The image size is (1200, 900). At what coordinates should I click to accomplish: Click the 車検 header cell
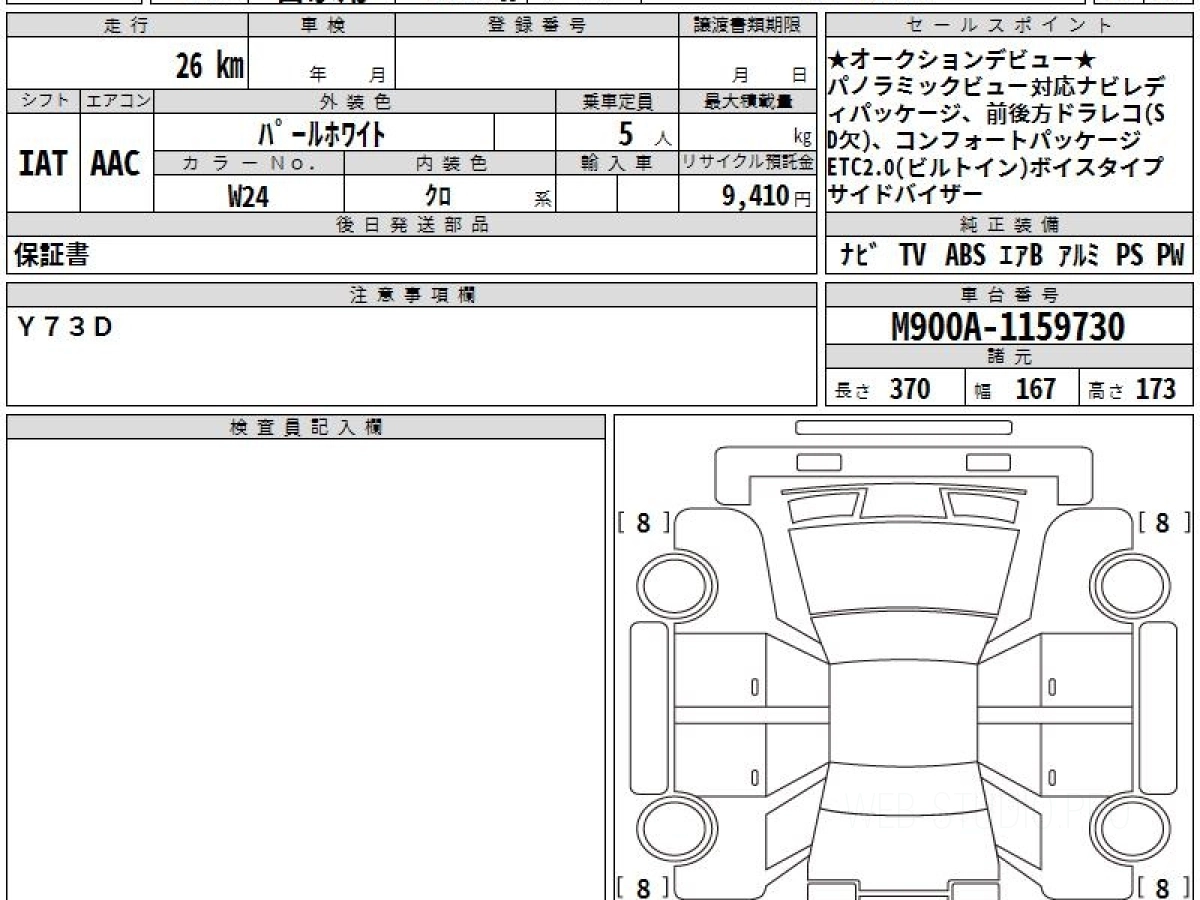coord(322,26)
